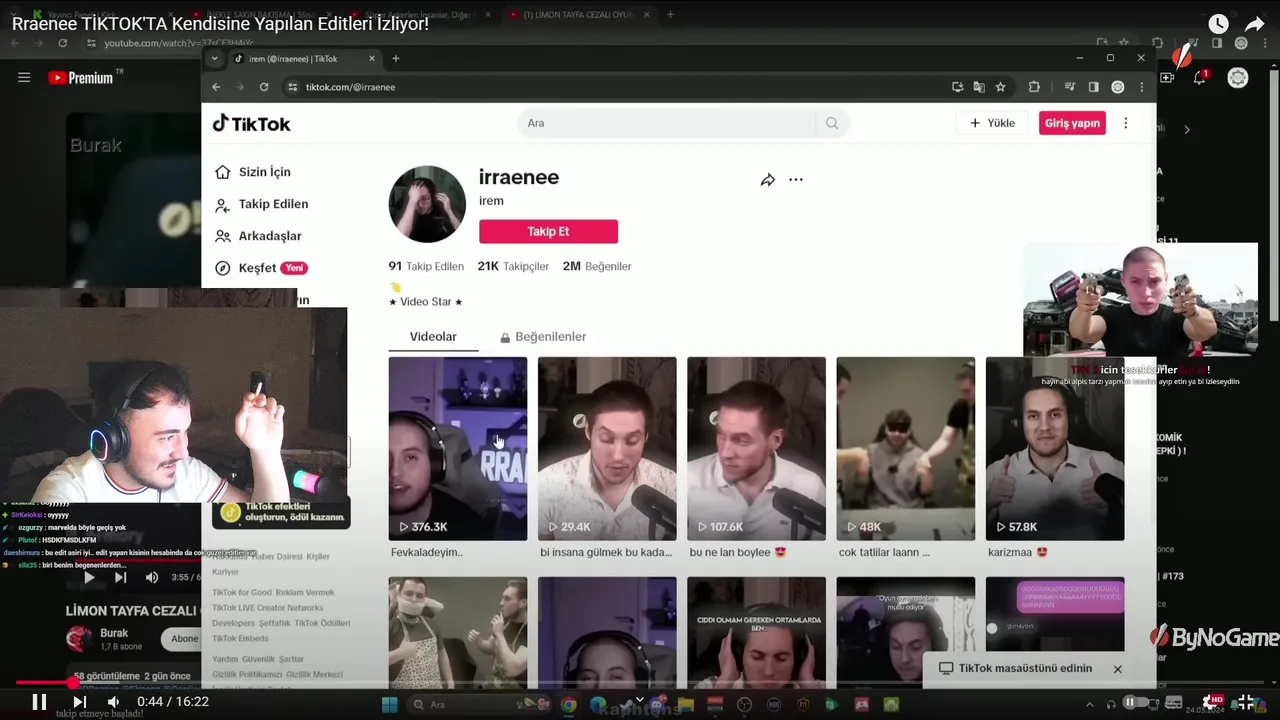Screen dimensions: 1280x720
Task: Open YouTube hamburger guide menu
Action: tap(24, 77)
